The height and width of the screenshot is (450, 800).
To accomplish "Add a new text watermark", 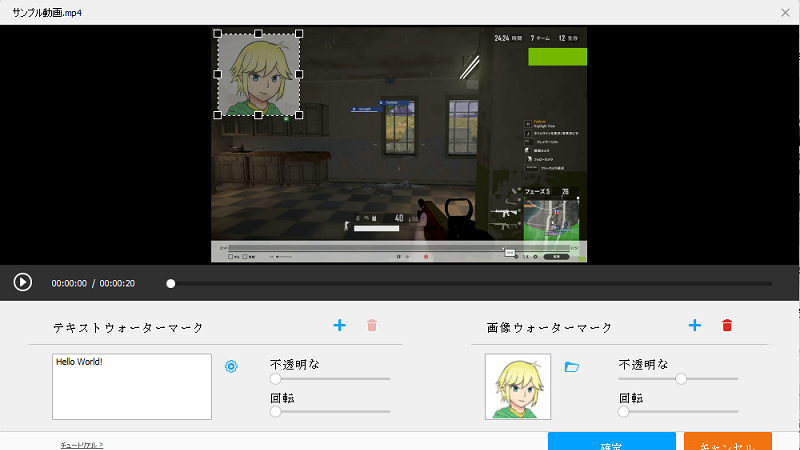I will coord(339,326).
